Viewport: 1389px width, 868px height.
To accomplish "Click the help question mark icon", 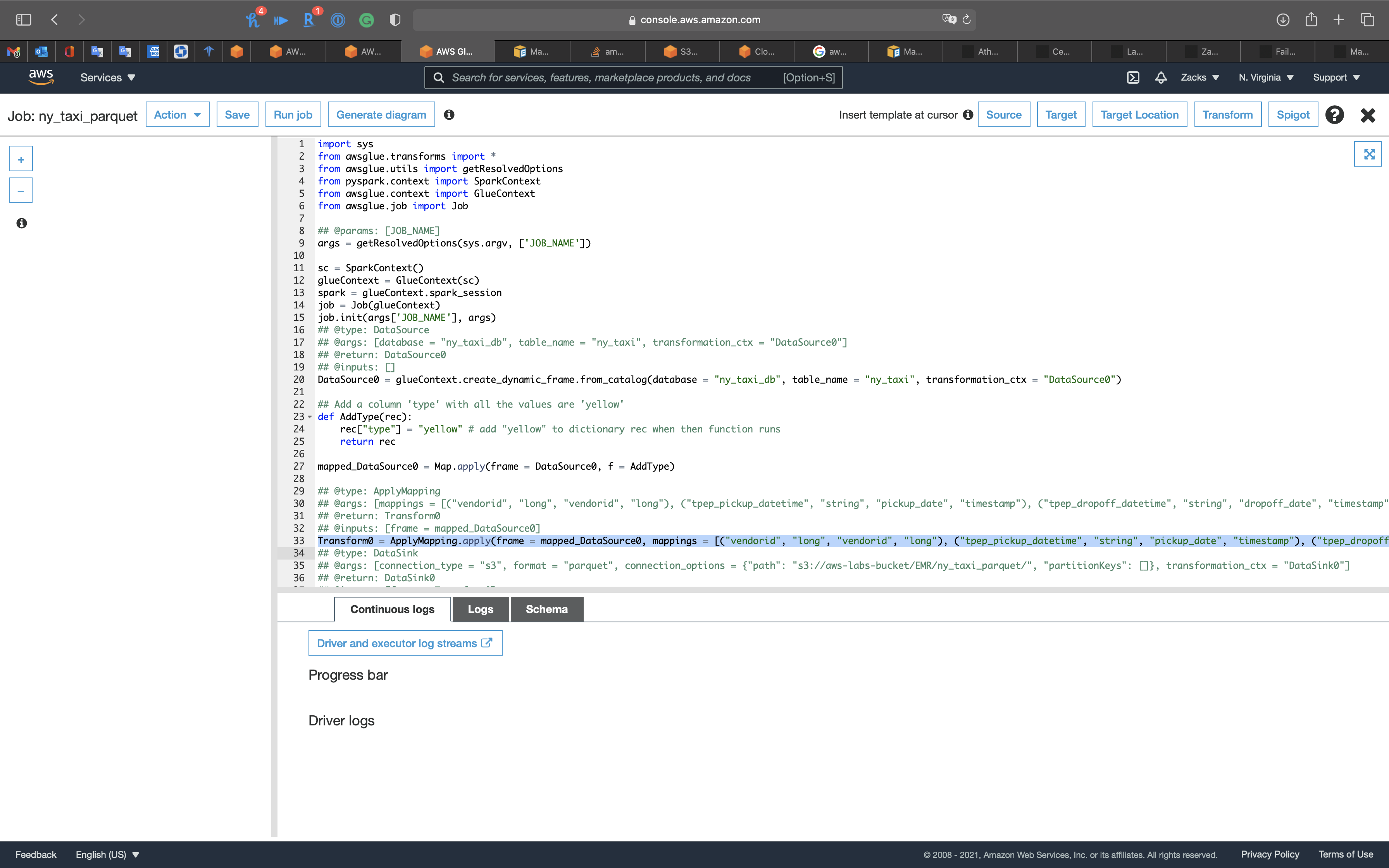I will click(x=1334, y=115).
